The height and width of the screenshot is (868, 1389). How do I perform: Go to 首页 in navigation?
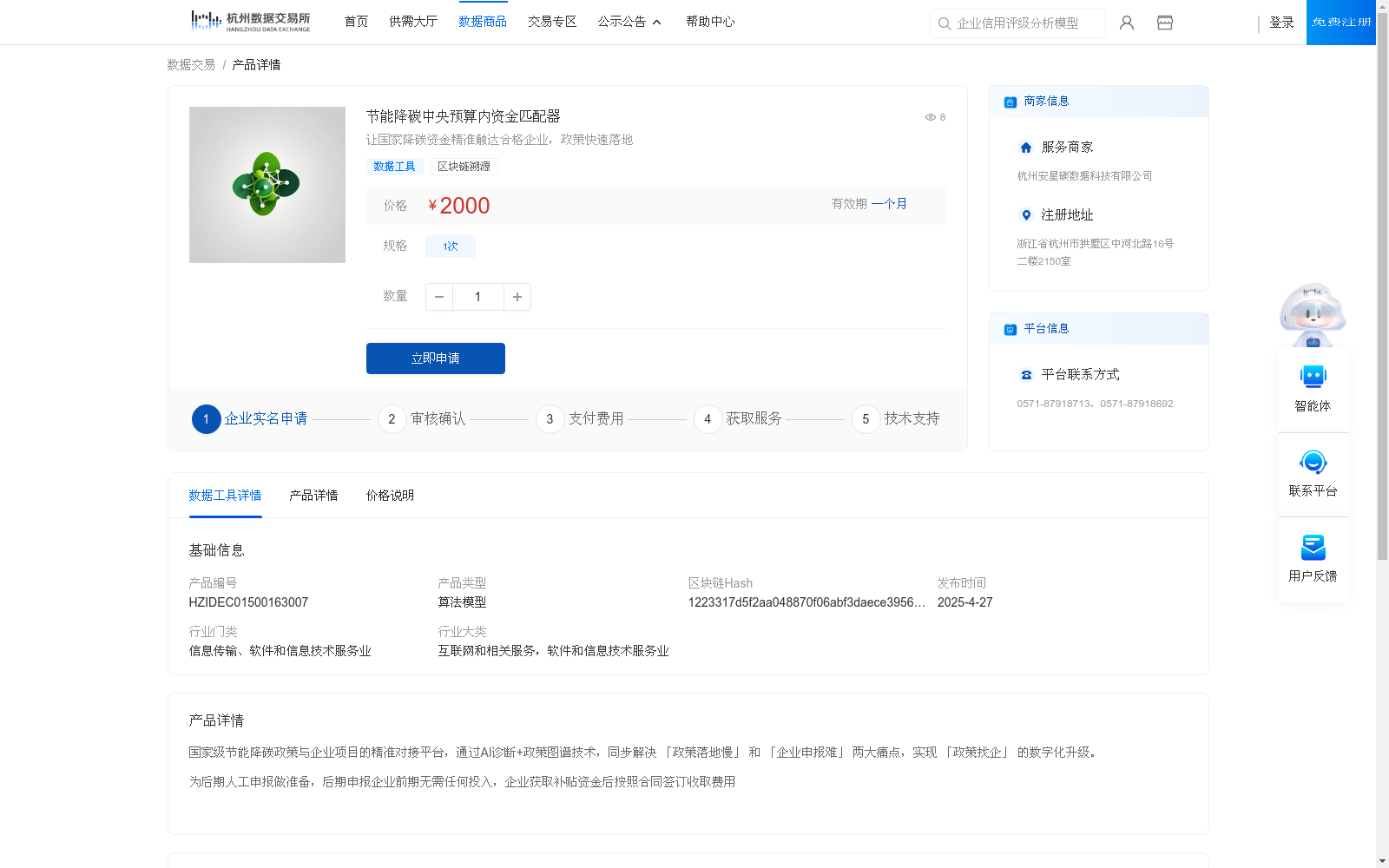(x=356, y=22)
